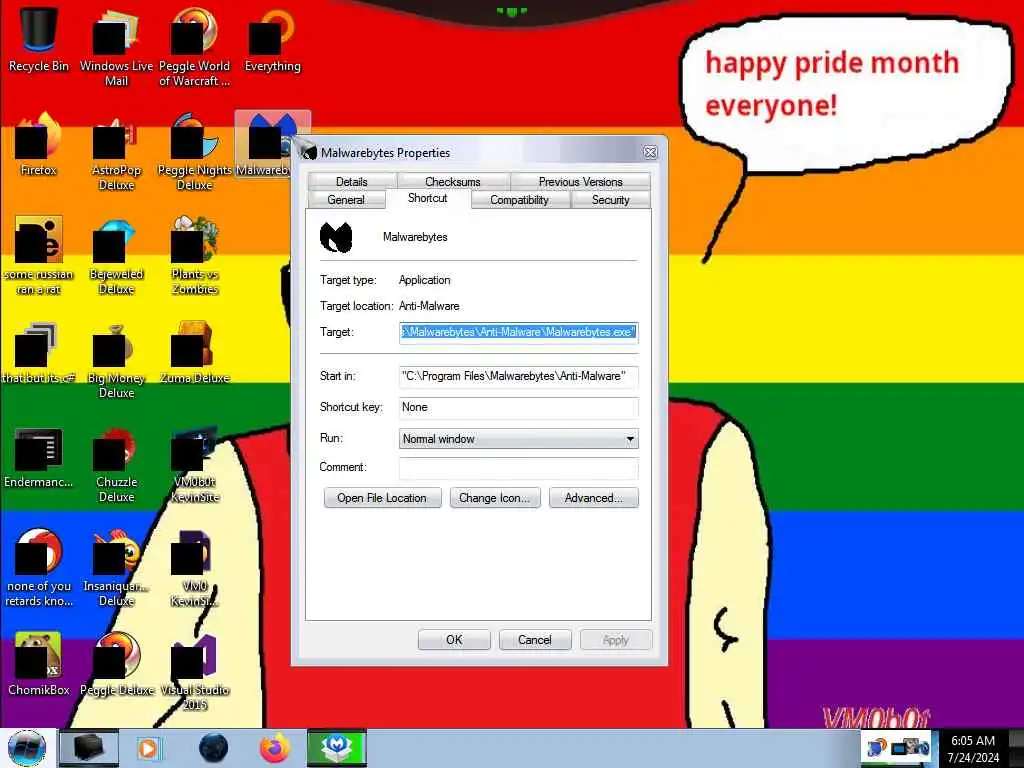Click the empty Comment field
Screen dimensions: 1024x768
point(519,468)
